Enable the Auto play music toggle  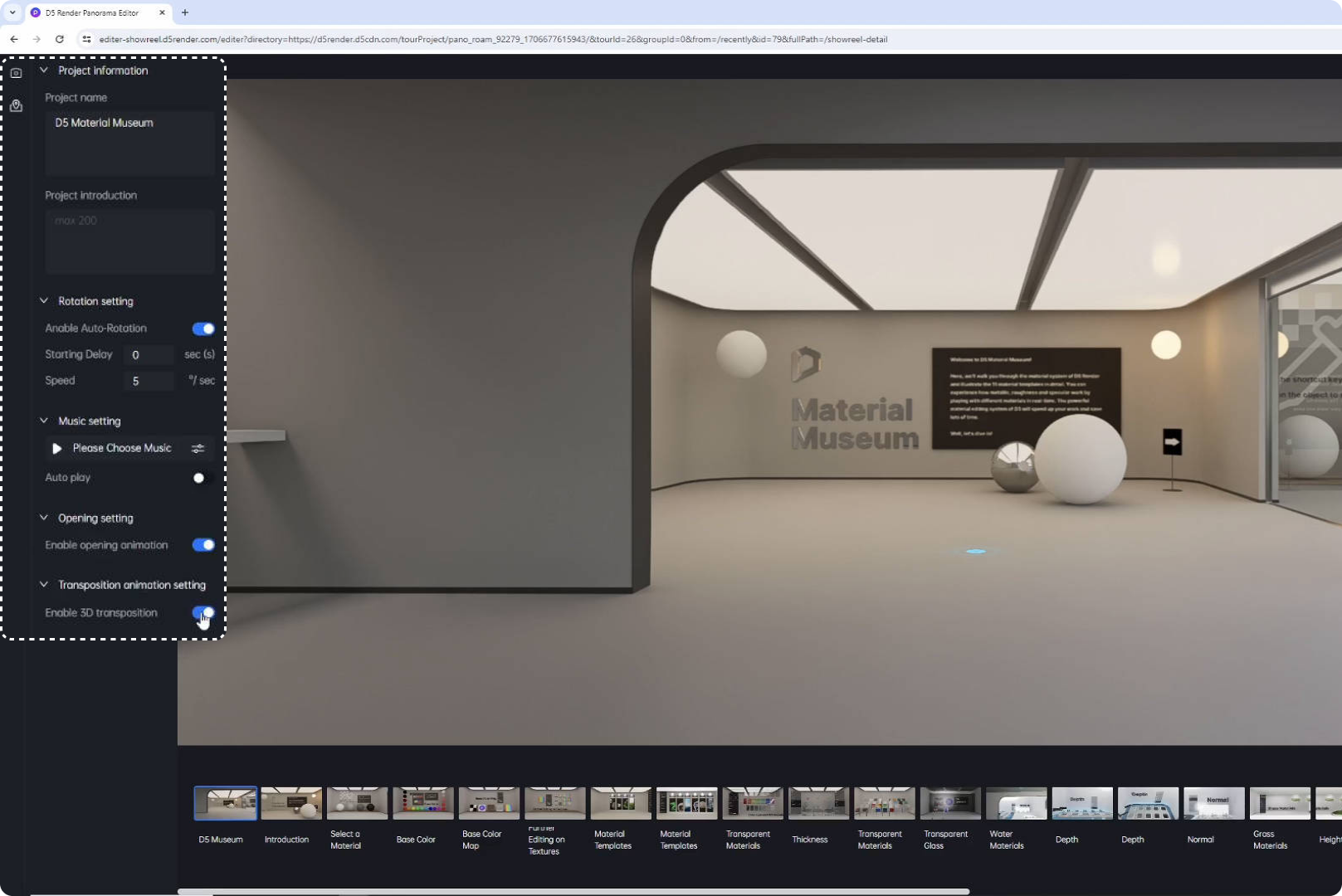click(198, 477)
